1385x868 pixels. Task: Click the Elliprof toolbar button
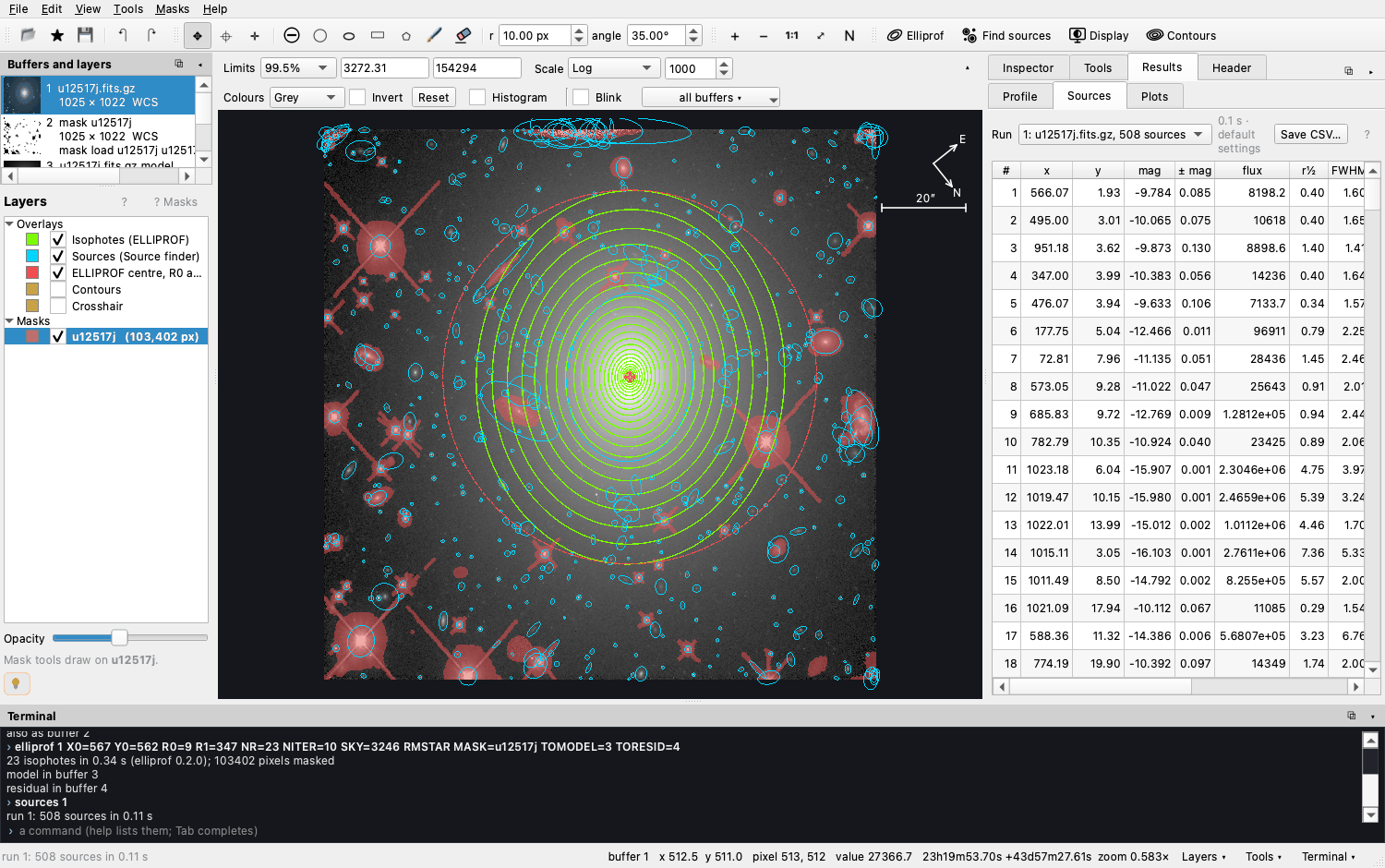pos(916,36)
